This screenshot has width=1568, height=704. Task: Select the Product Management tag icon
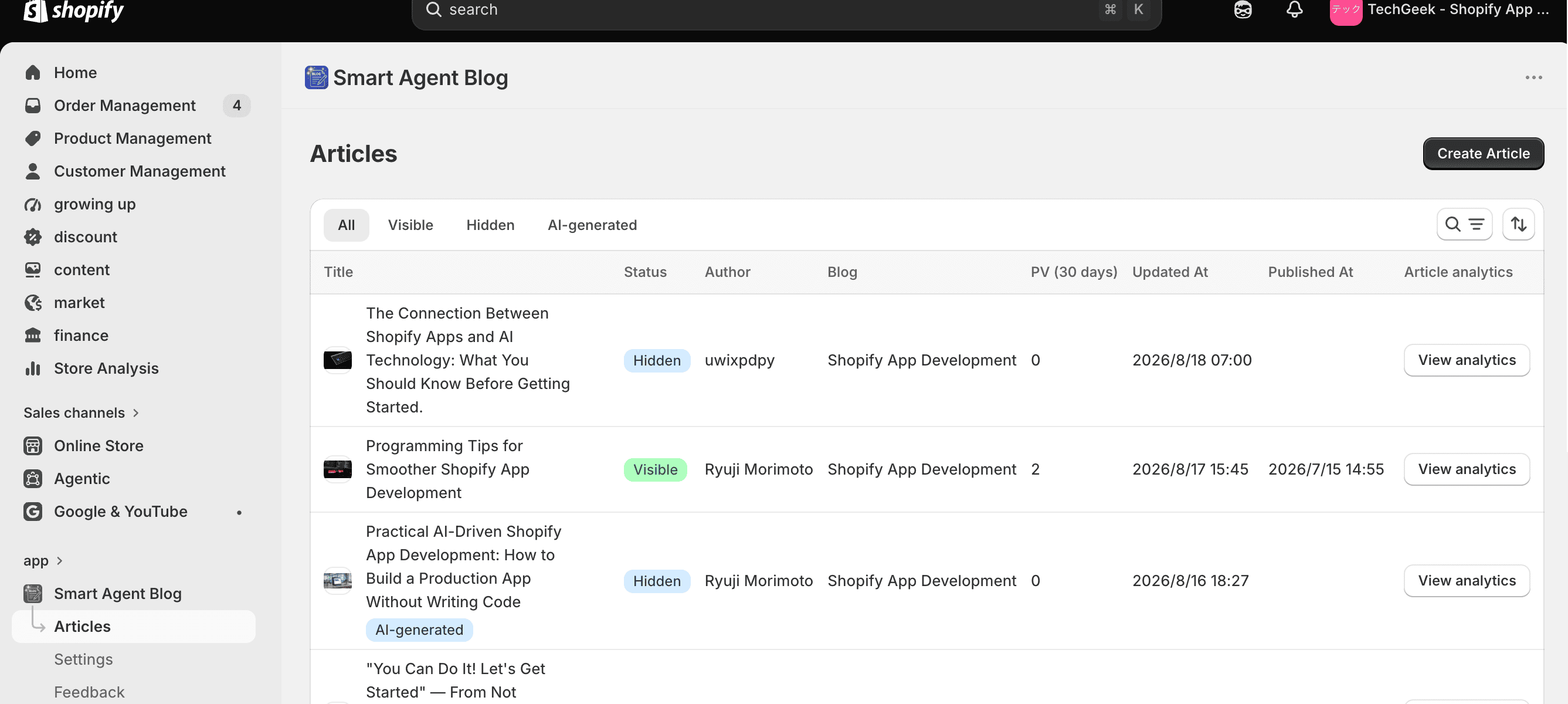click(x=33, y=138)
